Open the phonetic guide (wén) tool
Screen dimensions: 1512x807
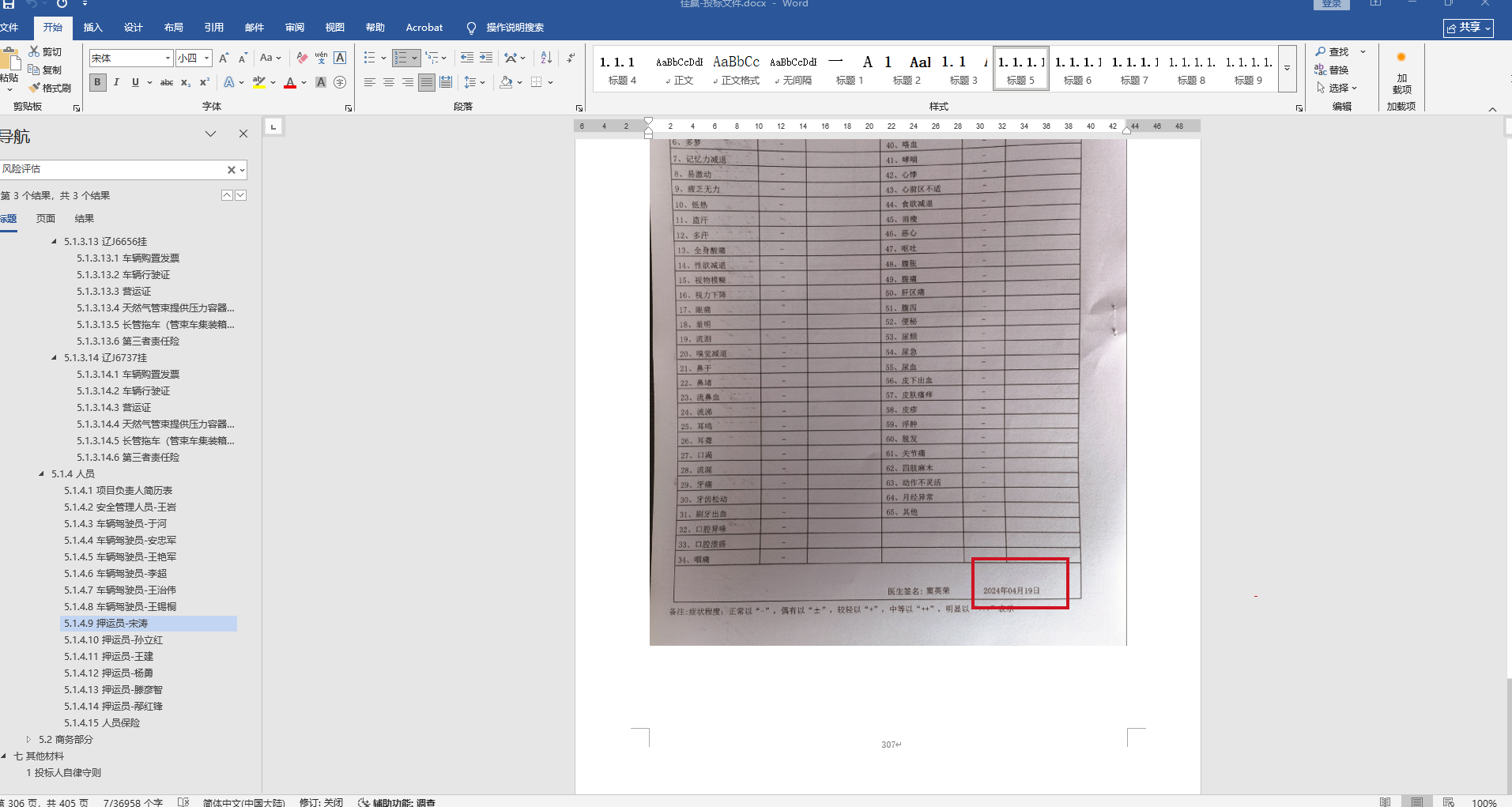321,58
